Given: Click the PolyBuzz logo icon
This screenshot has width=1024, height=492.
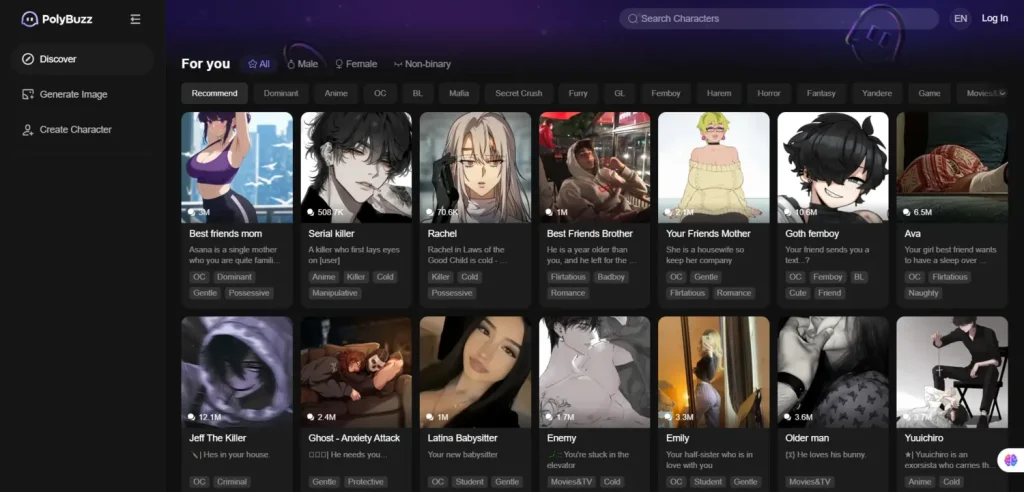Looking at the screenshot, I should [x=29, y=19].
